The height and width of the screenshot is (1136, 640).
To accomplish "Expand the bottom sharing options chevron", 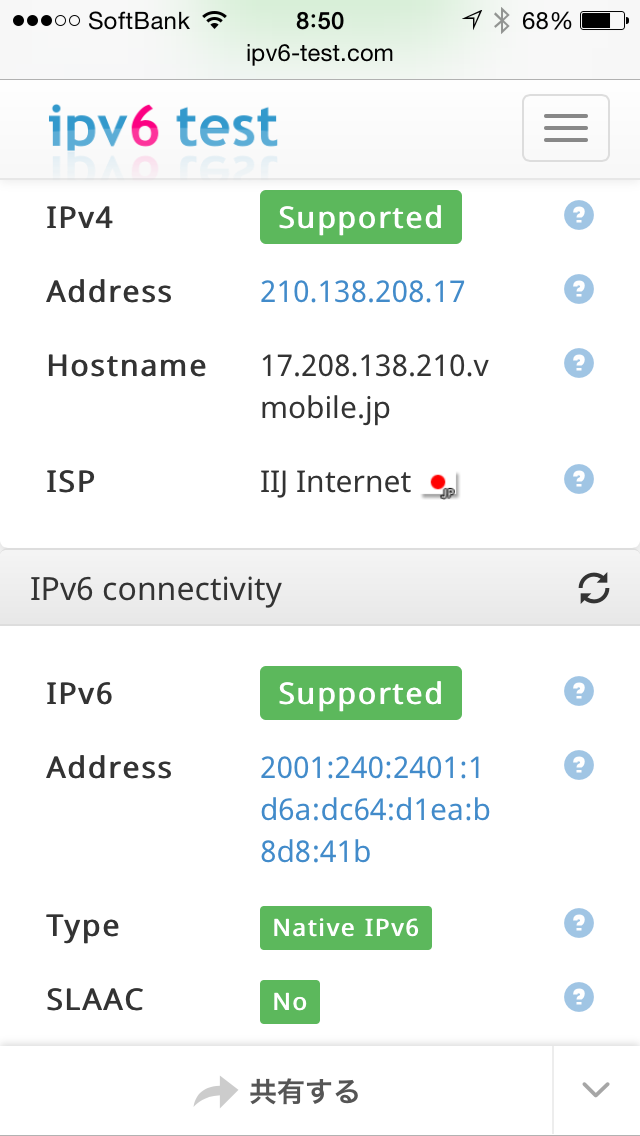I will [x=596, y=1090].
